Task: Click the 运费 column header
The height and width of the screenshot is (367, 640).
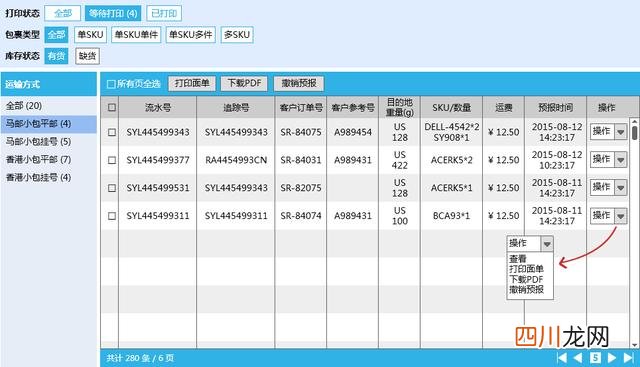Action: point(504,107)
